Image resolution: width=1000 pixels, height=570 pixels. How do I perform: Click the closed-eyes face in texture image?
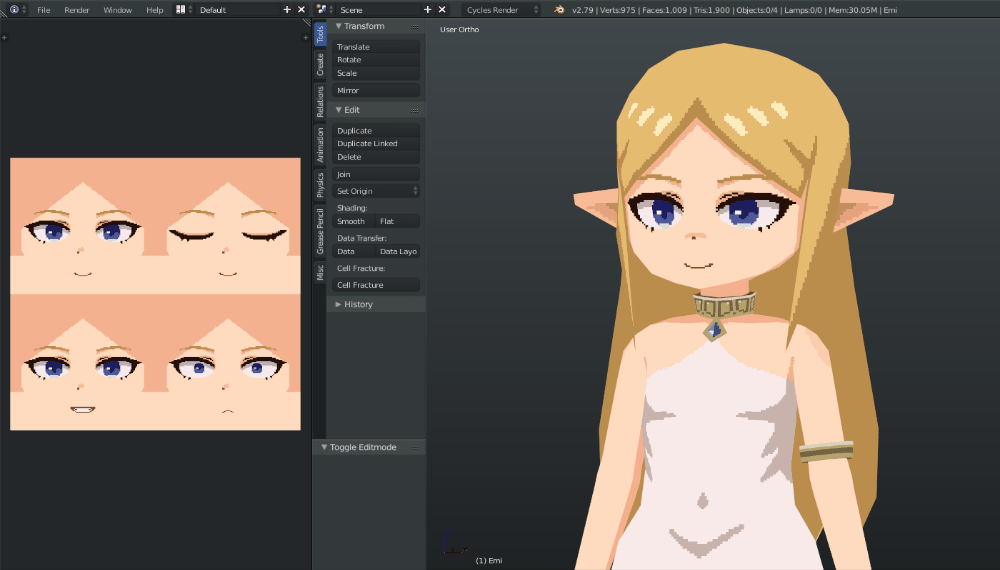coord(228,235)
